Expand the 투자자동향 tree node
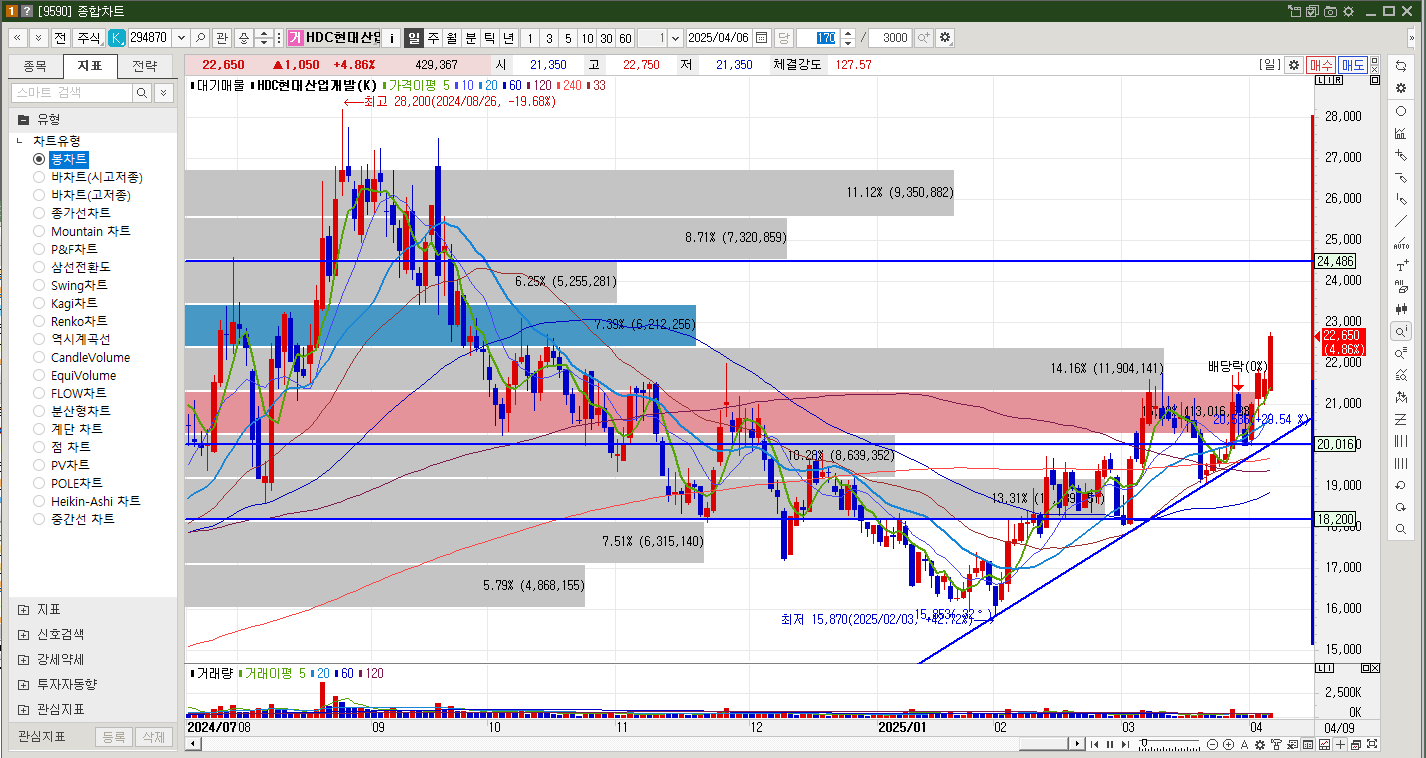This screenshot has height=758, width=1426. [22, 684]
